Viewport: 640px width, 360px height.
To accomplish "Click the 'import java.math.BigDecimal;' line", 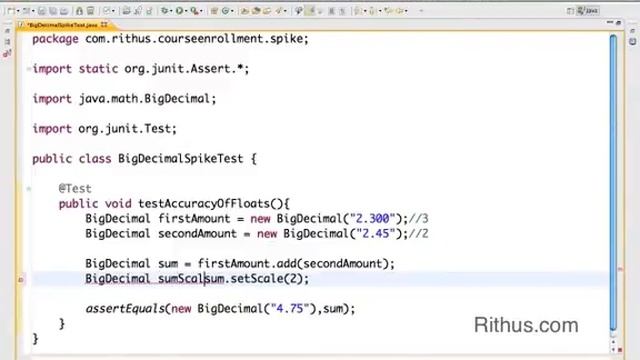I will pos(124,99).
